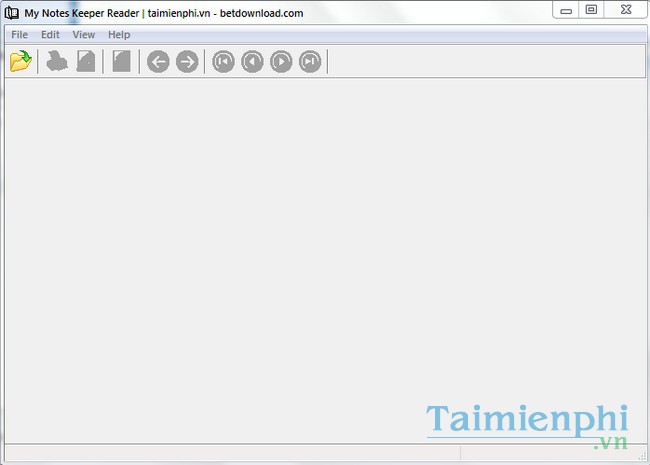Click the My Notes Keeper Reader title icon
The image size is (650, 465).
coord(12,13)
